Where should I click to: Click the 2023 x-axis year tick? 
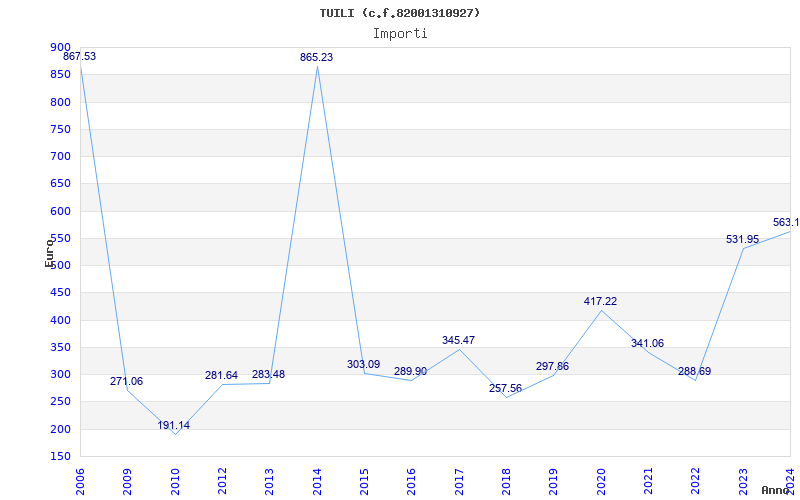743,481
